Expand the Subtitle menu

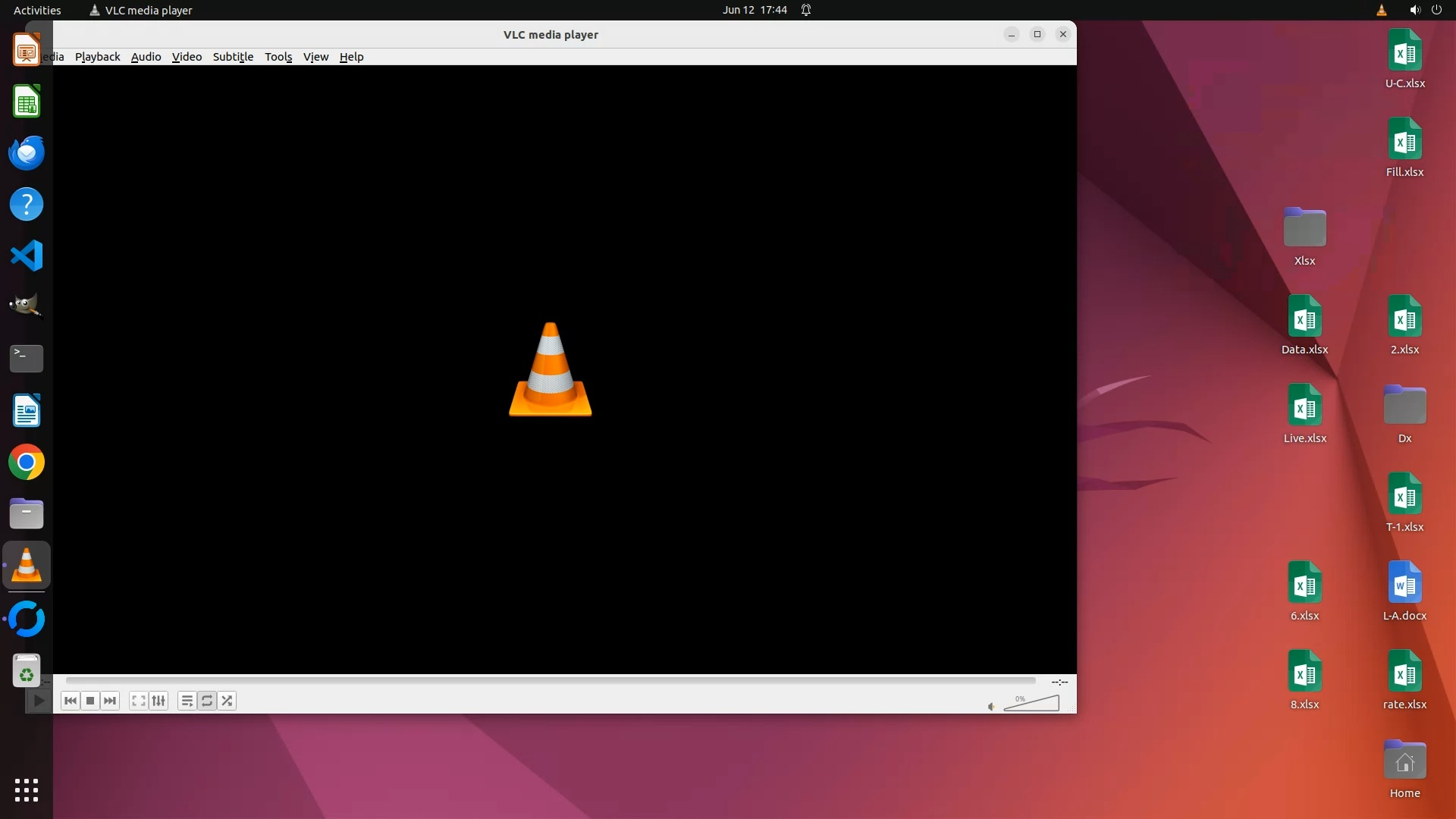point(233,57)
